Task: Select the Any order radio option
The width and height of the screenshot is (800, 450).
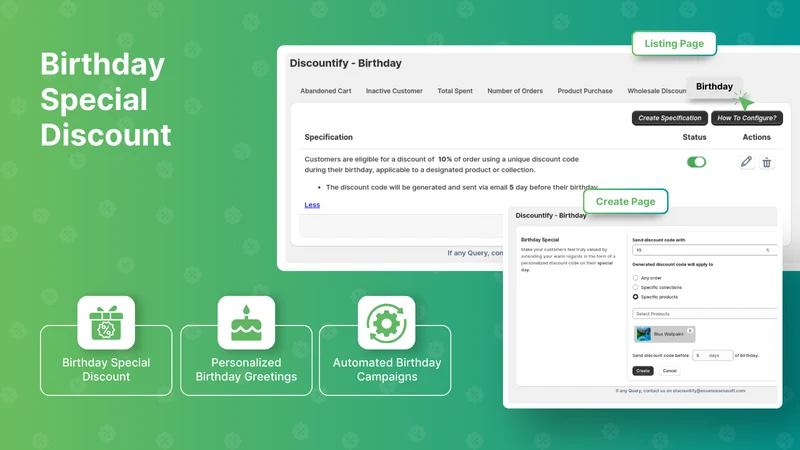Action: point(635,278)
